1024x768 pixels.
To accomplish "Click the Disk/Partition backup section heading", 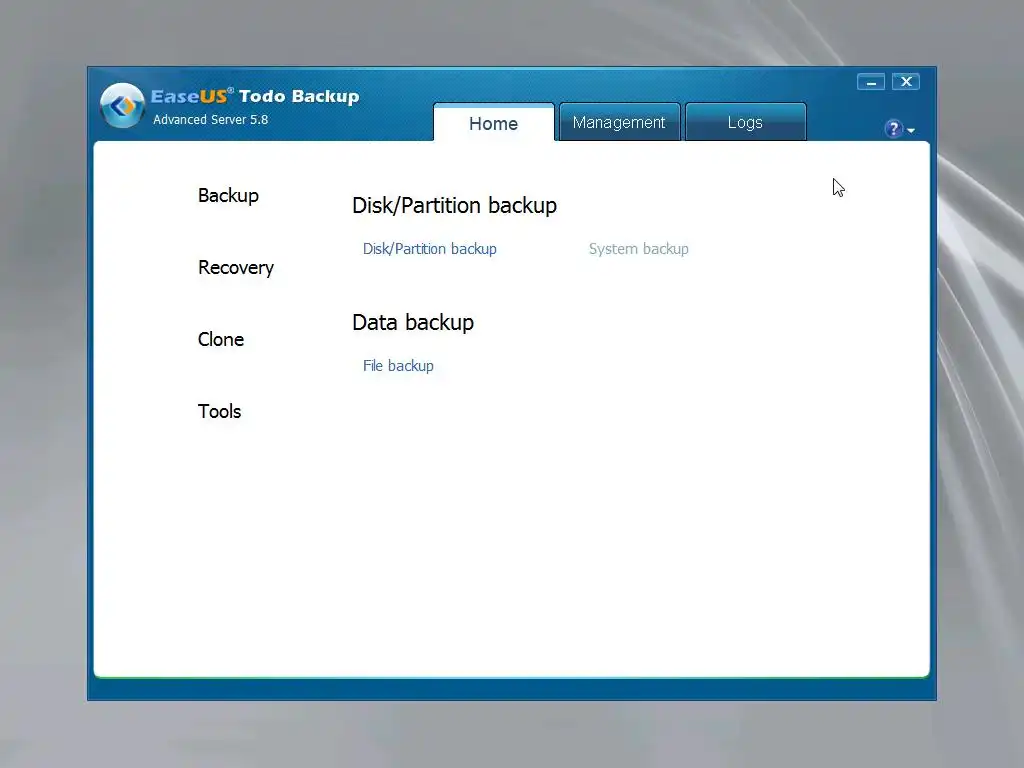I will tap(455, 206).
